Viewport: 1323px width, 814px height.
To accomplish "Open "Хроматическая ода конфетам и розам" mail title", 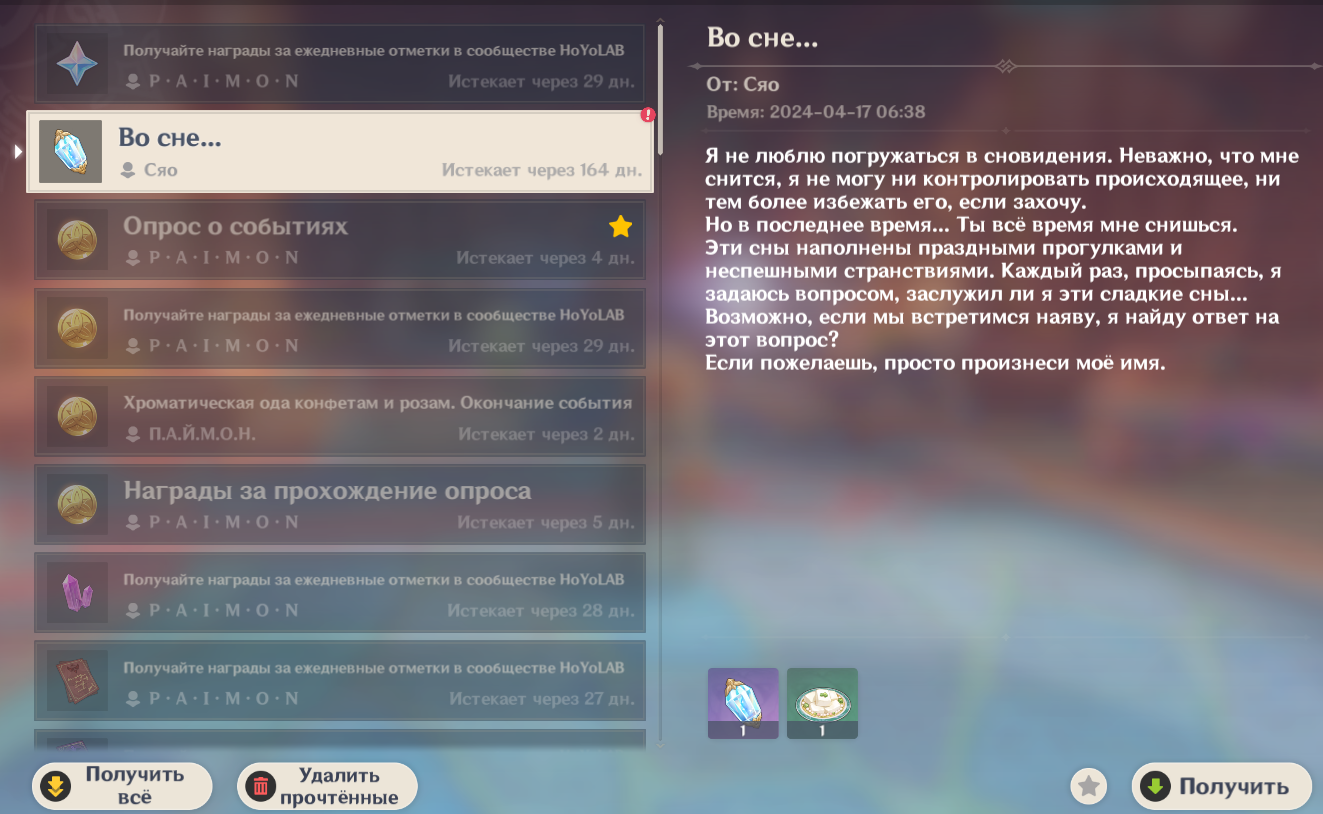I will [378, 403].
